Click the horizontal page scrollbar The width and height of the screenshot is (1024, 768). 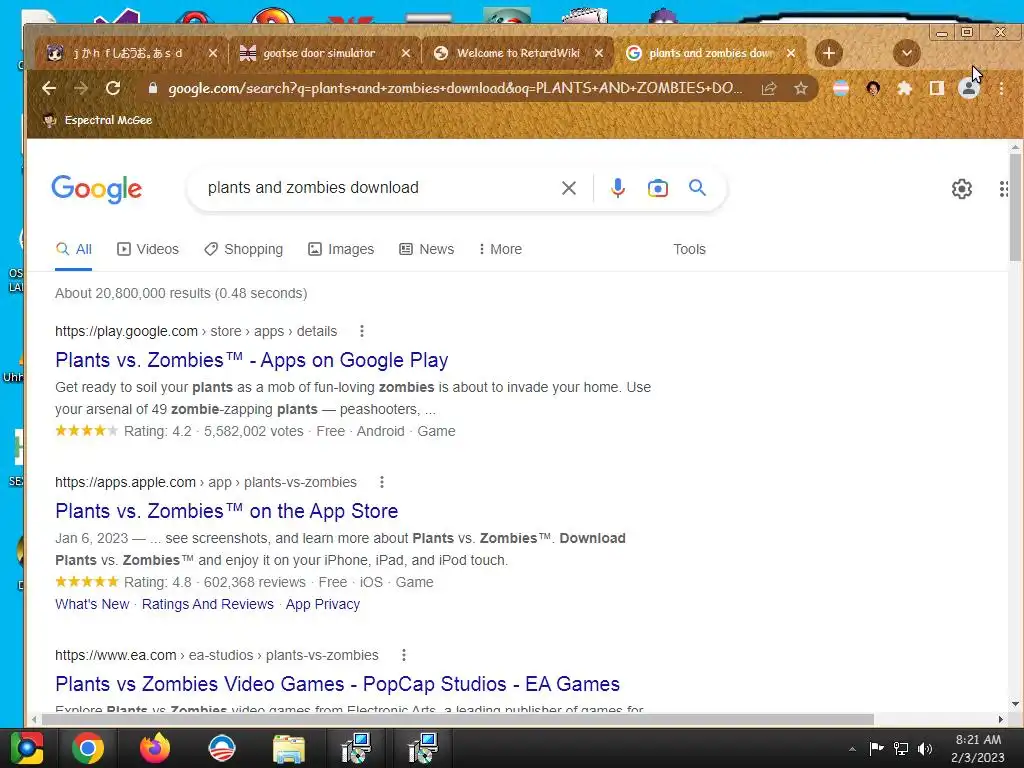[457, 719]
